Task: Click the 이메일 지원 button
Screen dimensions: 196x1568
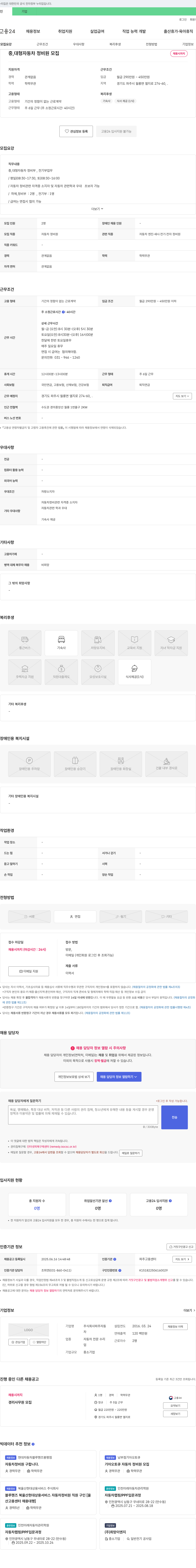Action: click(x=29, y=971)
